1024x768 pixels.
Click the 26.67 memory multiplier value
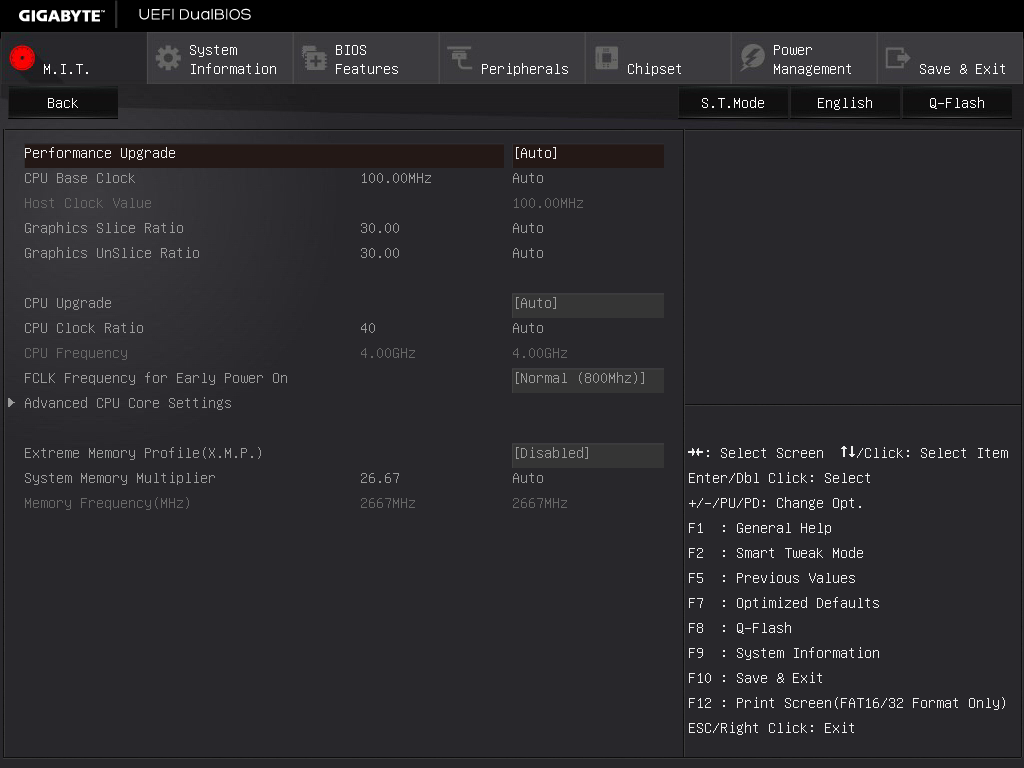point(379,479)
